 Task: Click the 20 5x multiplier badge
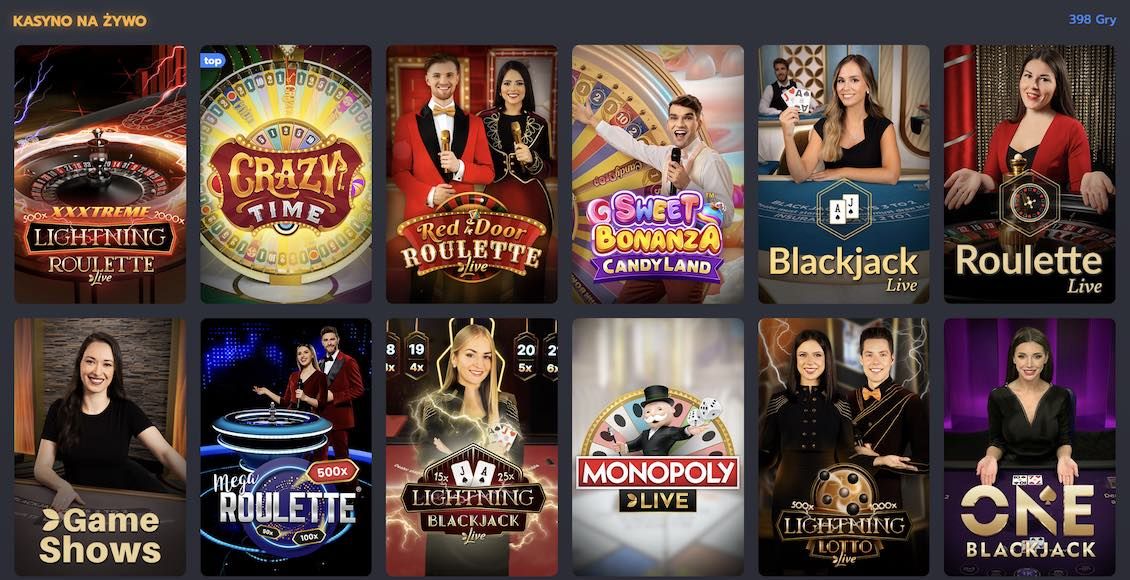pos(525,355)
